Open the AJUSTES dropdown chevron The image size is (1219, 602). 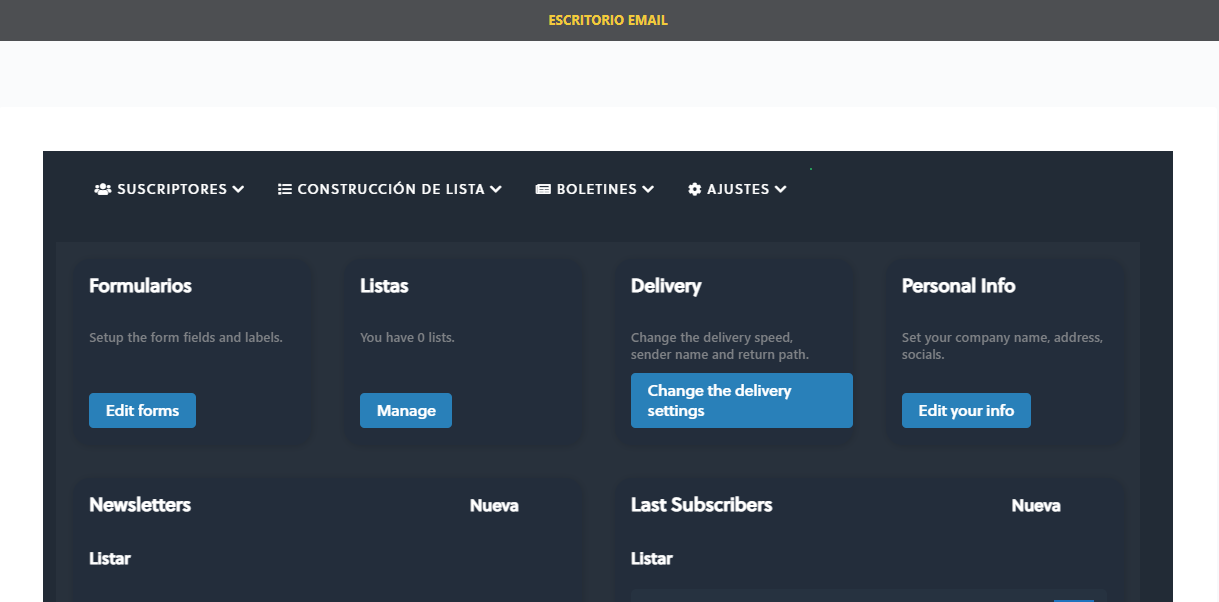781,189
